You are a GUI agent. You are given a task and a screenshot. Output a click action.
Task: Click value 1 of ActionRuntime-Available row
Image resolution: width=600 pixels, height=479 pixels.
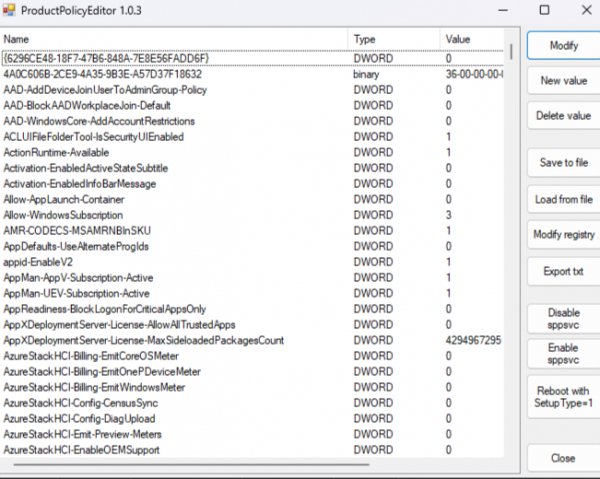tap(448, 152)
